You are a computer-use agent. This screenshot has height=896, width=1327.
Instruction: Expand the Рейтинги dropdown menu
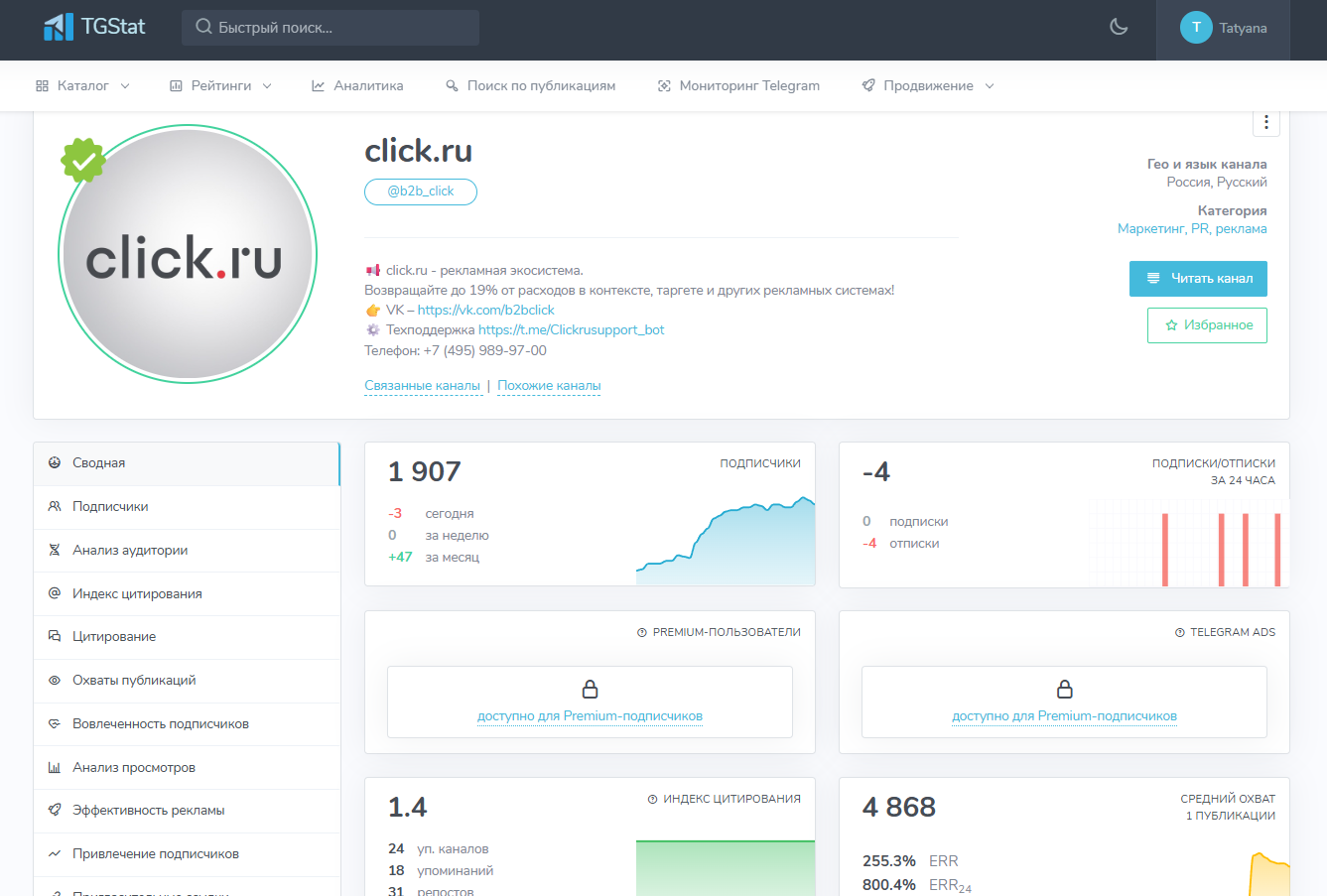pos(220,86)
